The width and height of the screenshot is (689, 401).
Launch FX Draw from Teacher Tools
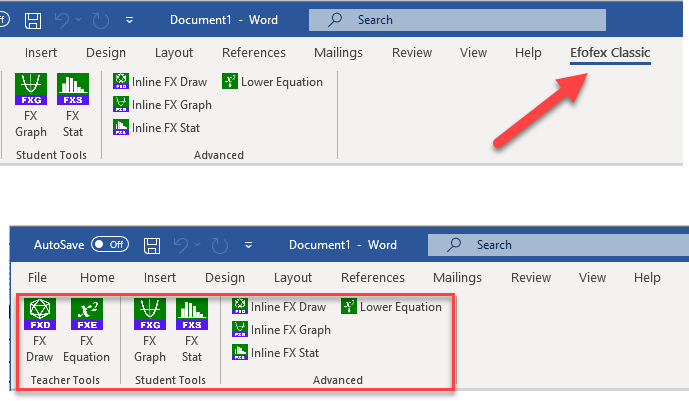tap(40, 330)
